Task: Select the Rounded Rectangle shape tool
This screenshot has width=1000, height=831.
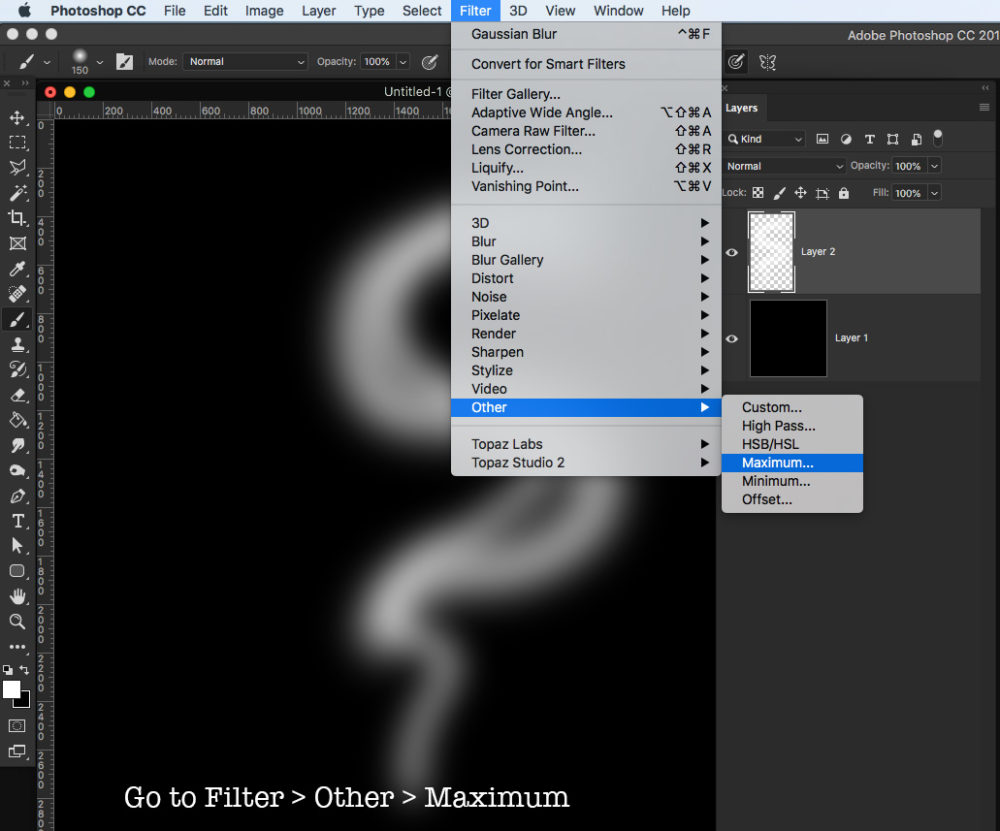Action: click(17, 571)
